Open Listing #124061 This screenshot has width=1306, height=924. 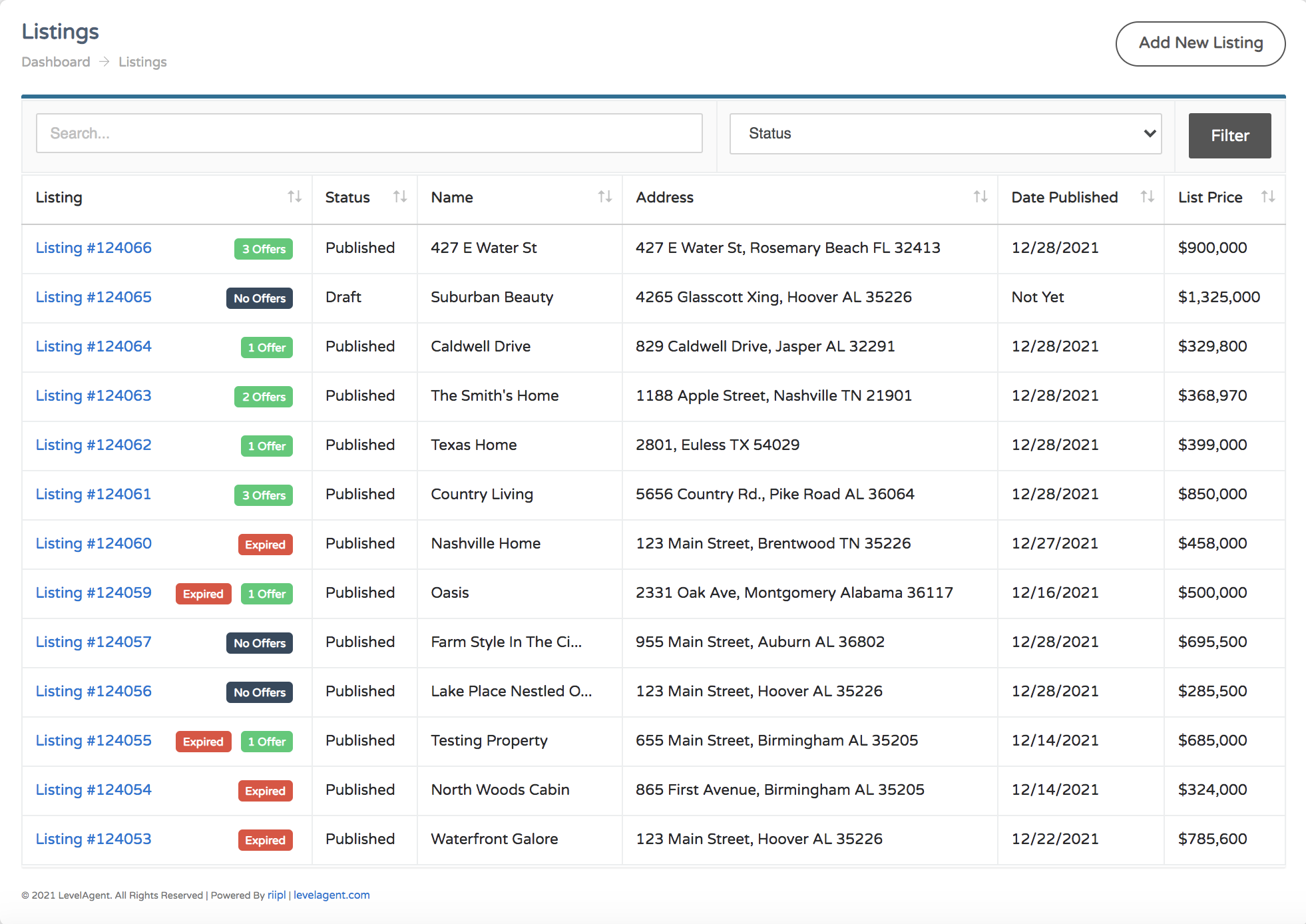pyautogui.click(x=94, y=494)
